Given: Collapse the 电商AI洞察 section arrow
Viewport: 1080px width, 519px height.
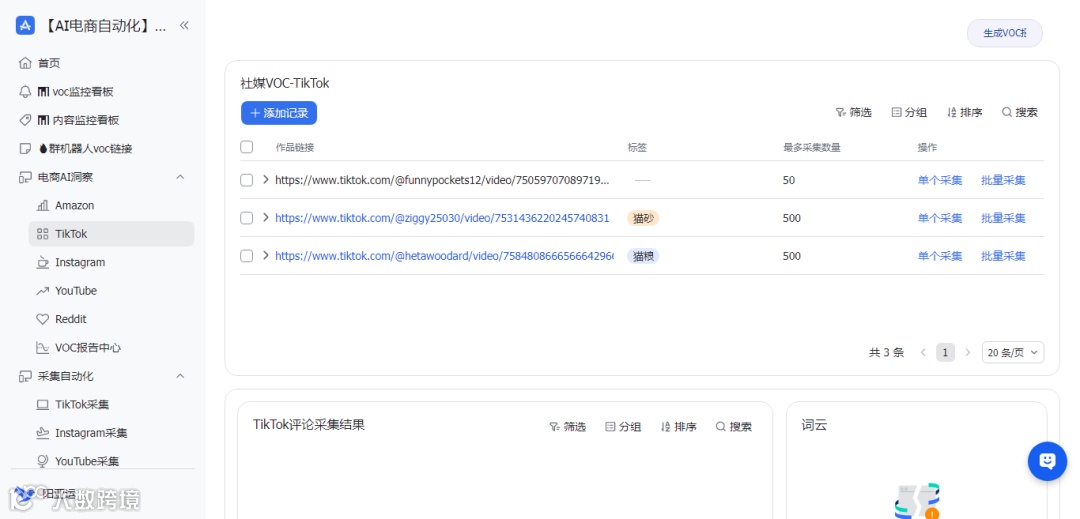Looking at the screenshot, I should [180, 177].
